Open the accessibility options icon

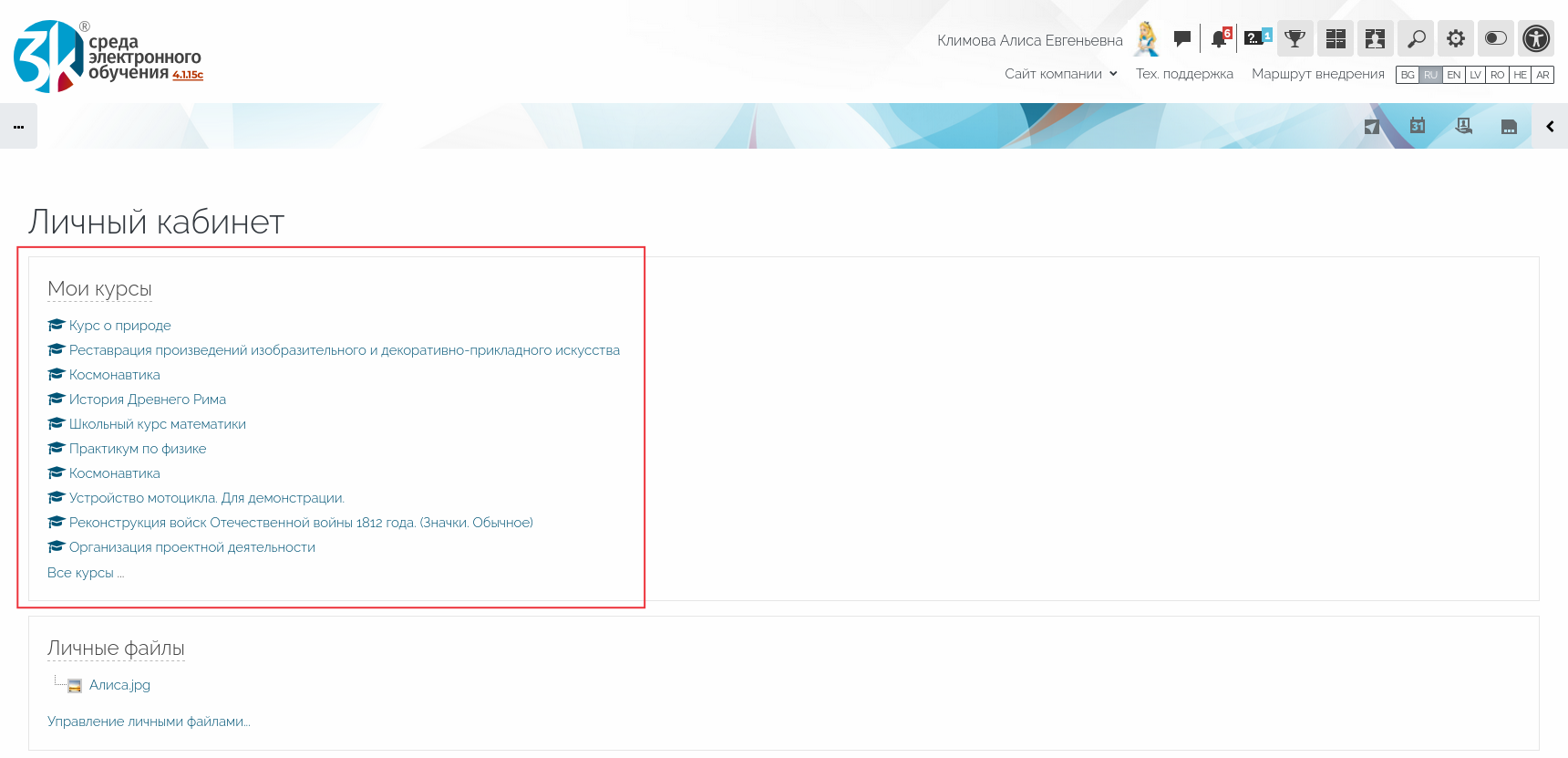[1536, 39]
